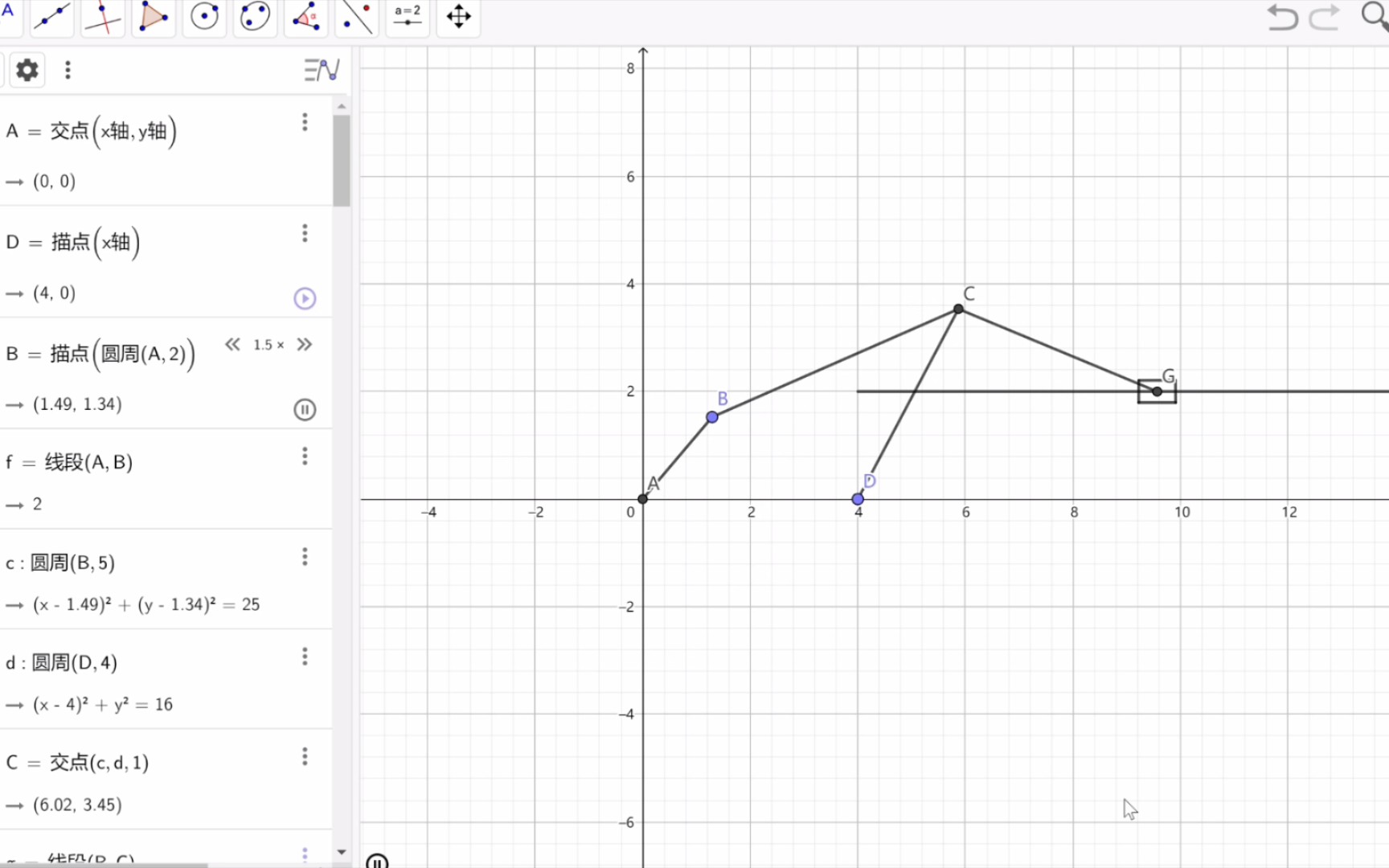The width and height of the screenshot is (1389, 868).
Task: Click the algebra panel scrollbar thumb
Action: [x=342, y=161]
